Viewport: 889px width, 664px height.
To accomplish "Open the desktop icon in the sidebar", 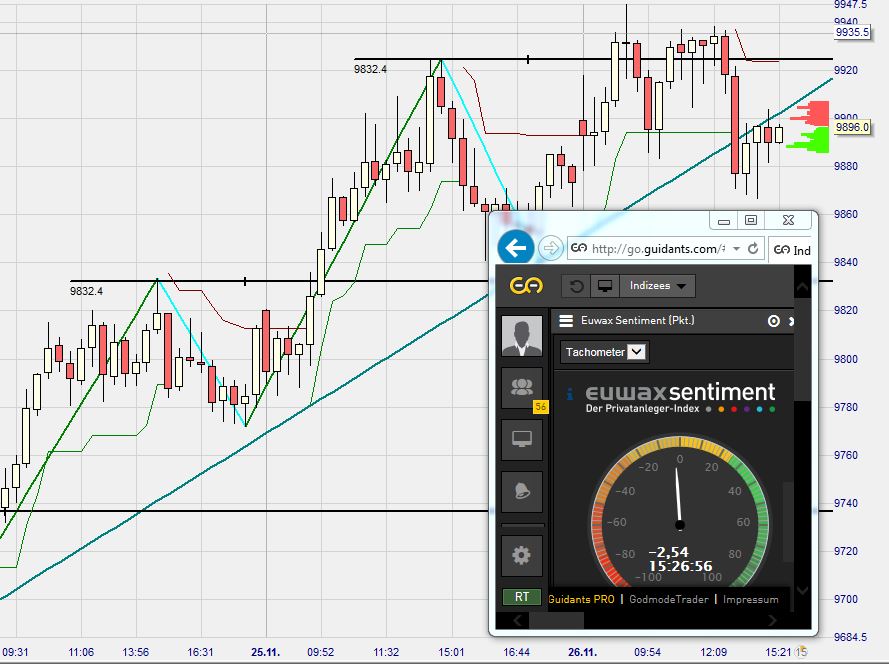I will [522, 439].
